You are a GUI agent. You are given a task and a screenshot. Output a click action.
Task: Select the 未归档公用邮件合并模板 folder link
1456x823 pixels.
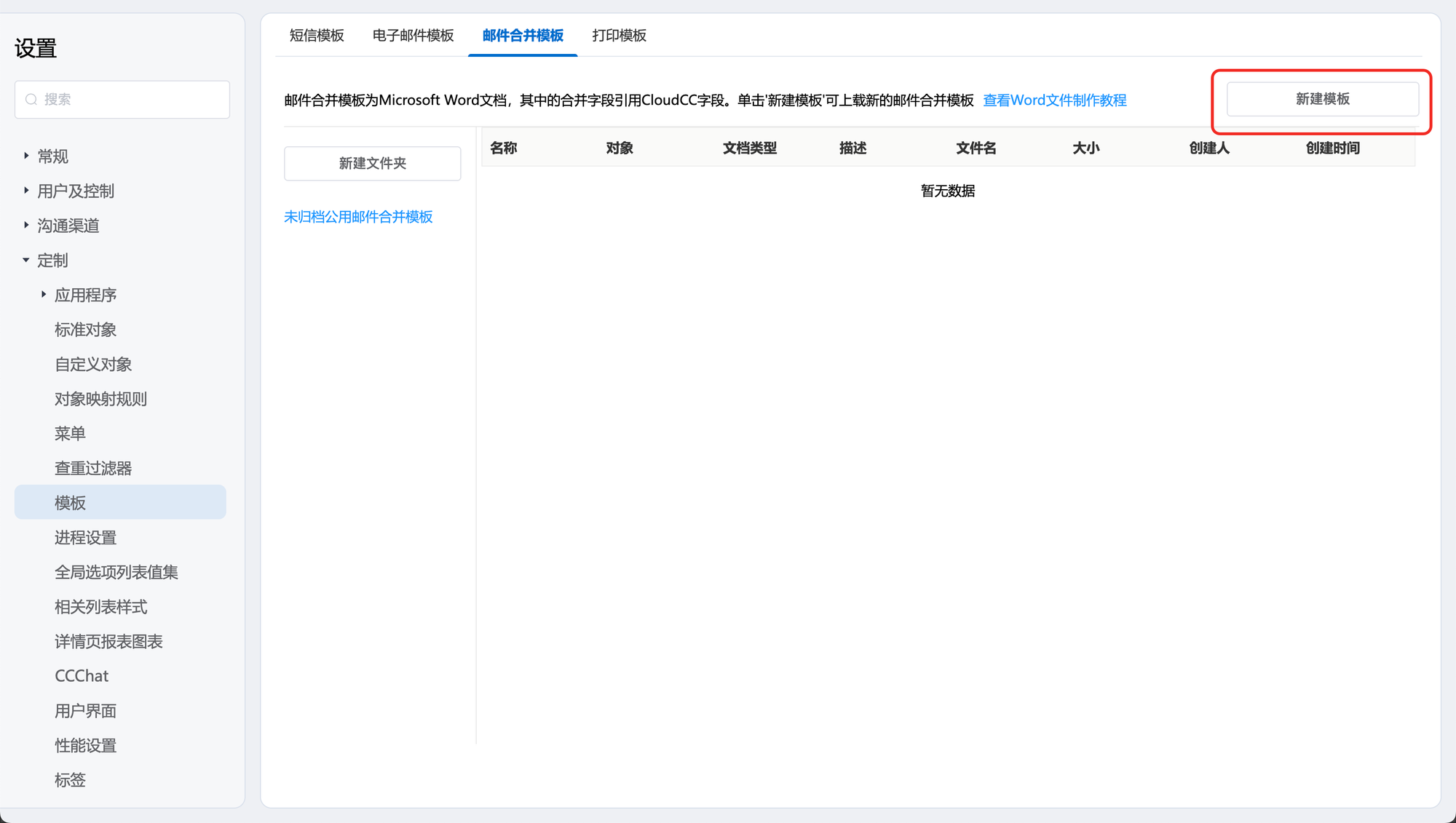point(358,217)
